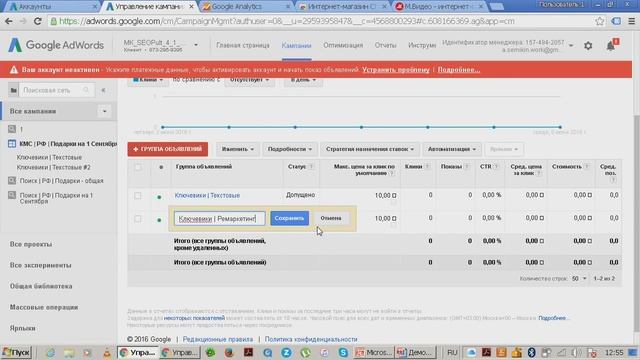Open Chrome menu hamburger icon
The height and width of the screenshot is (360, 640).
(x=631, y=21)
